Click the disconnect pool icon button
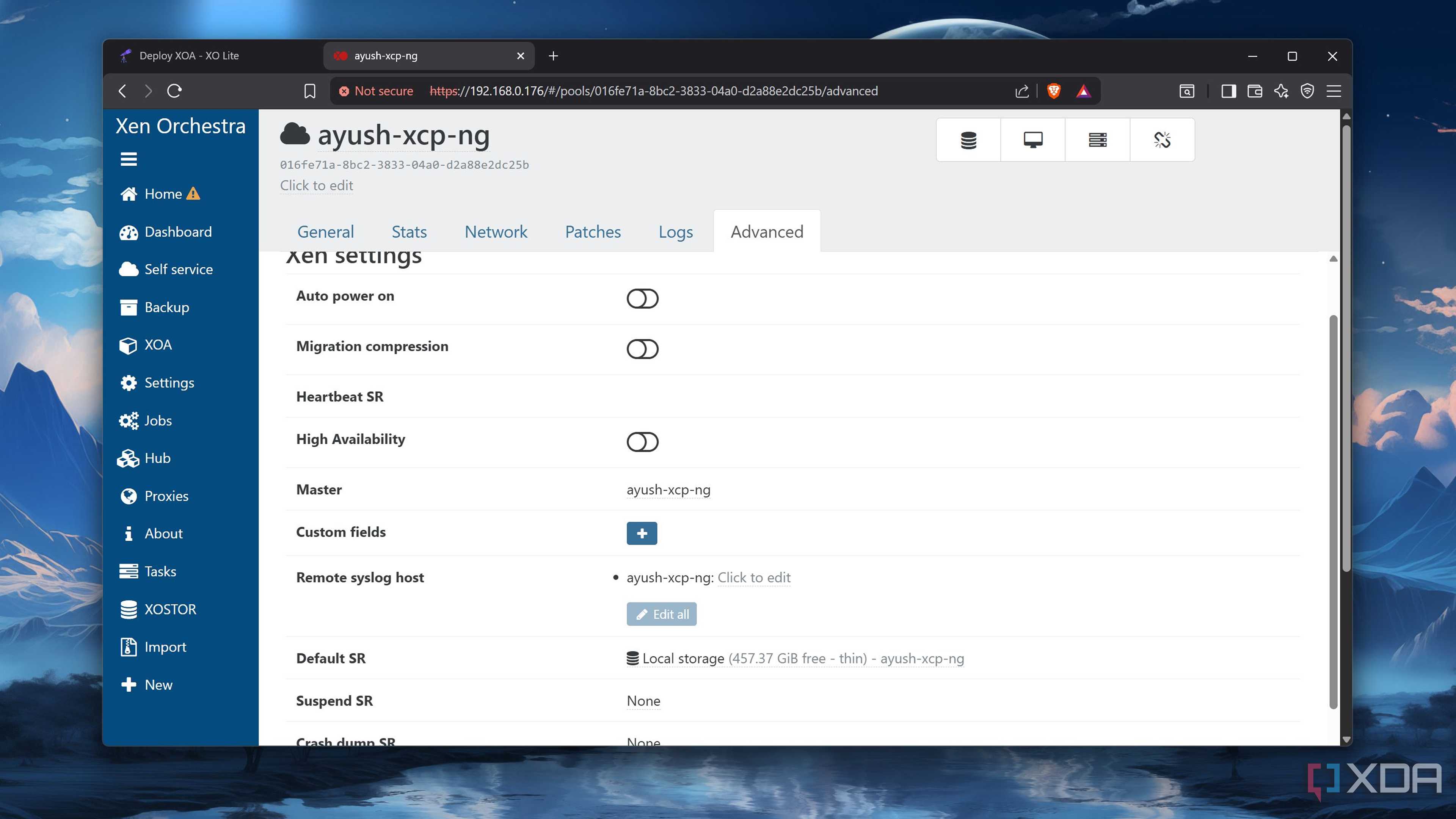The width and height of the screenshot is (1456, 819). [x=1162, y=140]
